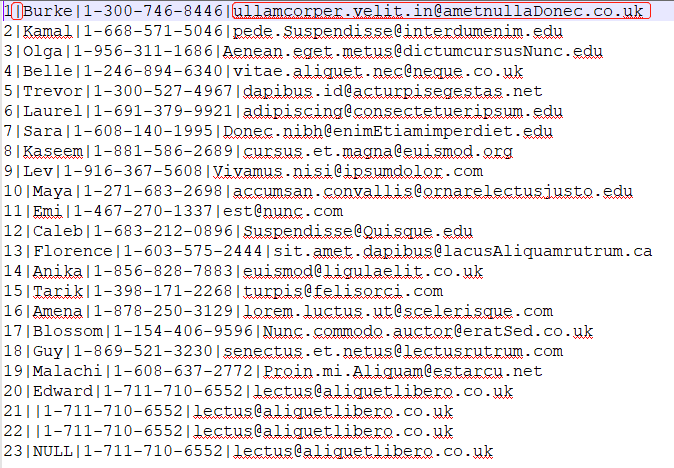Click the name Kaseem on line 8
Screen dimensions: 674x468
click(52, 151)
